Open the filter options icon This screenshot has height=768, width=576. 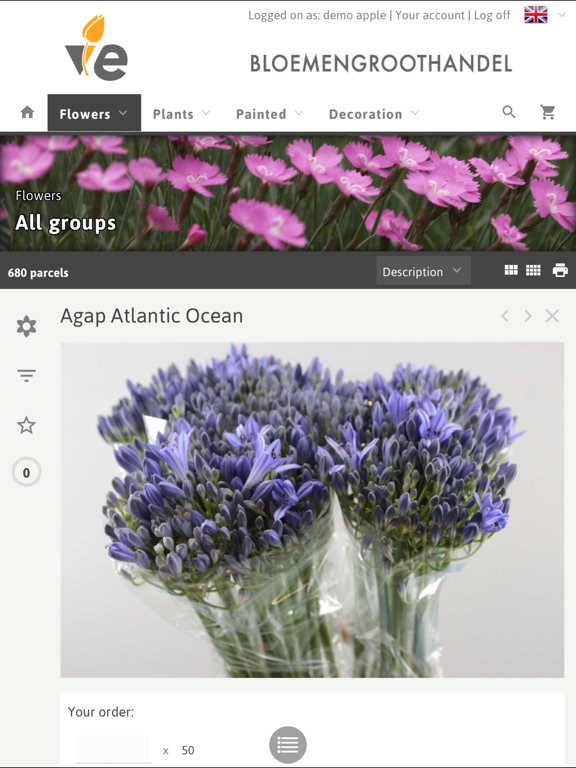26,376
